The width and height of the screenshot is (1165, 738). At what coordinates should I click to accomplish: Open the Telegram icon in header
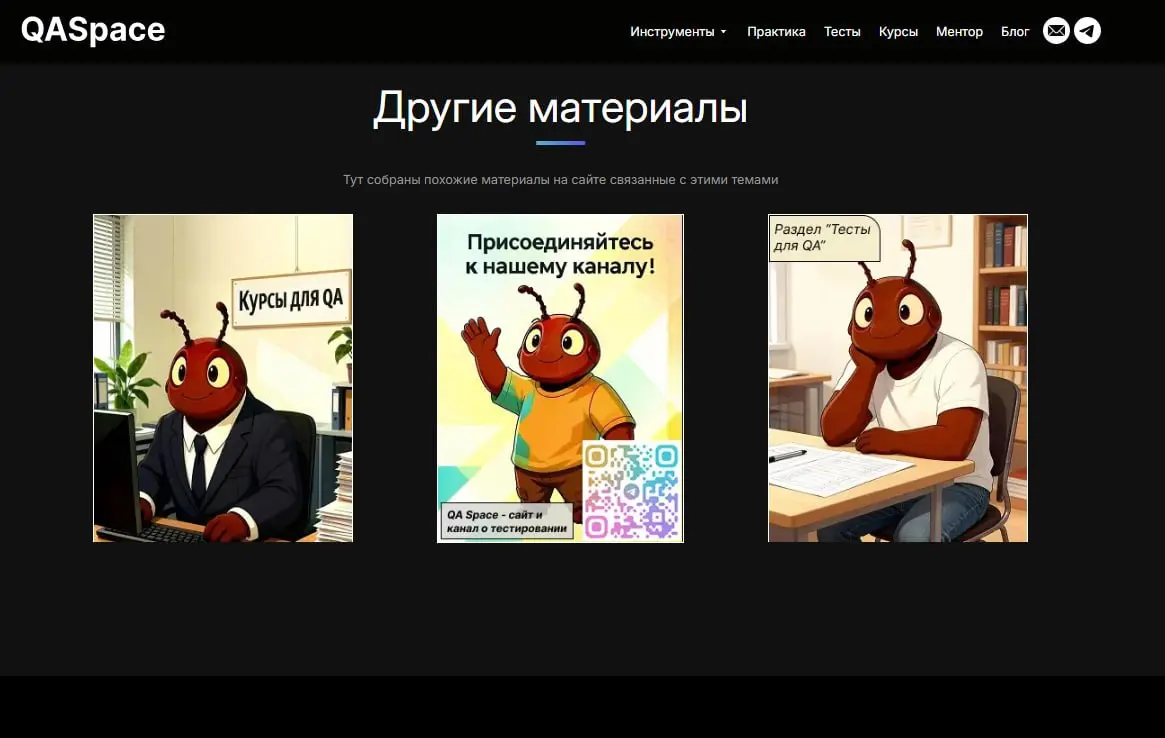pyautogui.click(x=1087, y=30)
